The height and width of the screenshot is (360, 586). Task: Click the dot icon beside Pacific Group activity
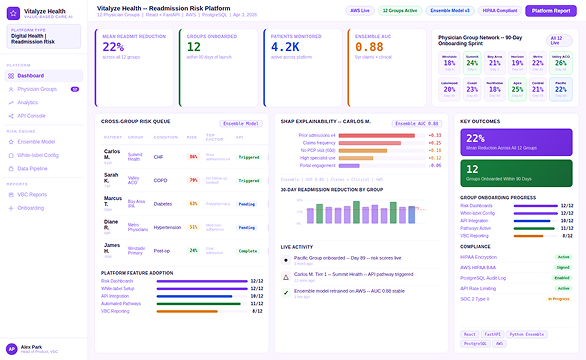[x=286, y=260]
